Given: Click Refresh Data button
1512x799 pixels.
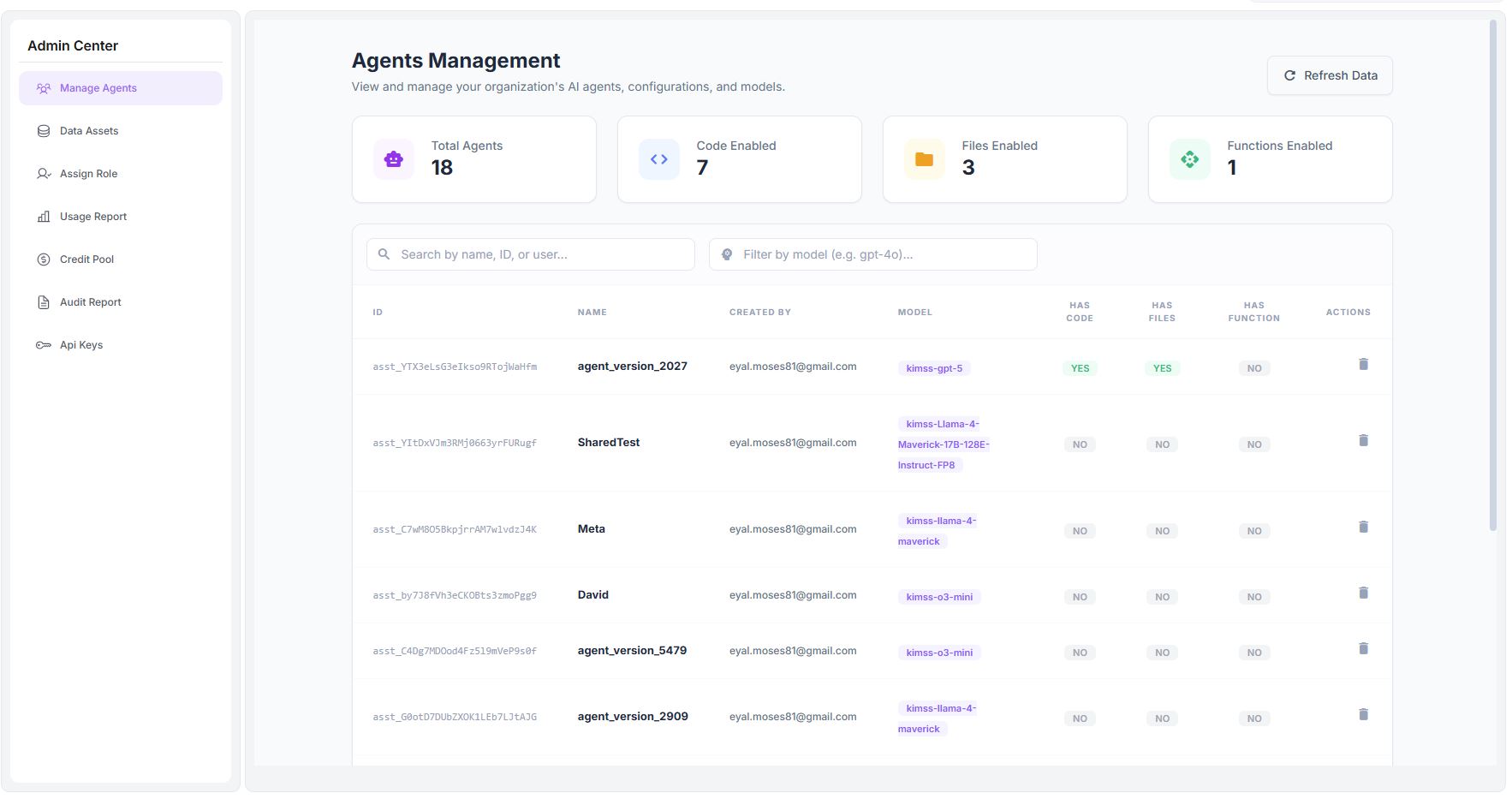Looking at the screenshot, I should point(1329,75).
